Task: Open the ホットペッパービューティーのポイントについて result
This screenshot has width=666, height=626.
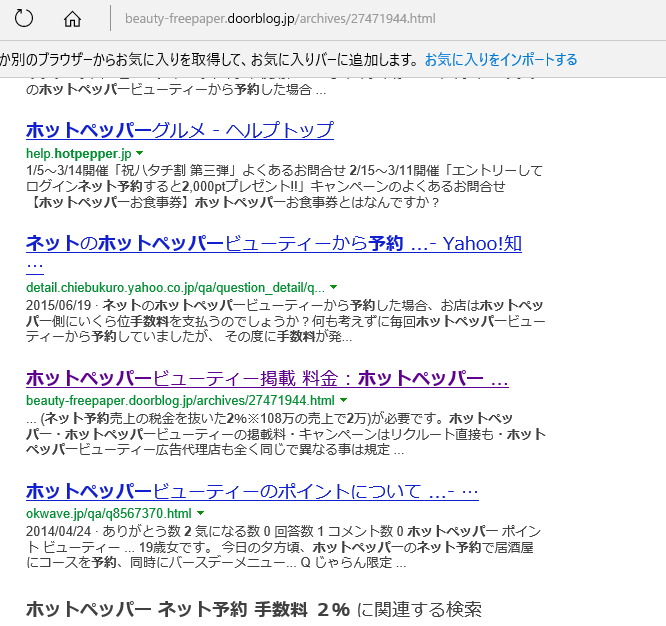Action: (252, 491)
